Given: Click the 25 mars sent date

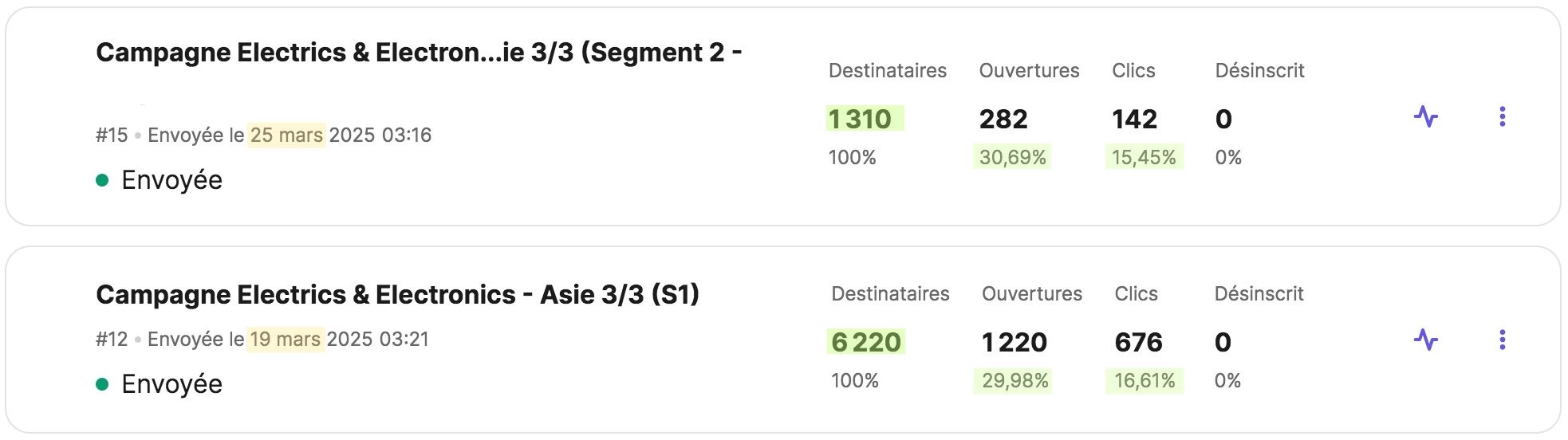Looking at the screenshot, I should [286, 135].
